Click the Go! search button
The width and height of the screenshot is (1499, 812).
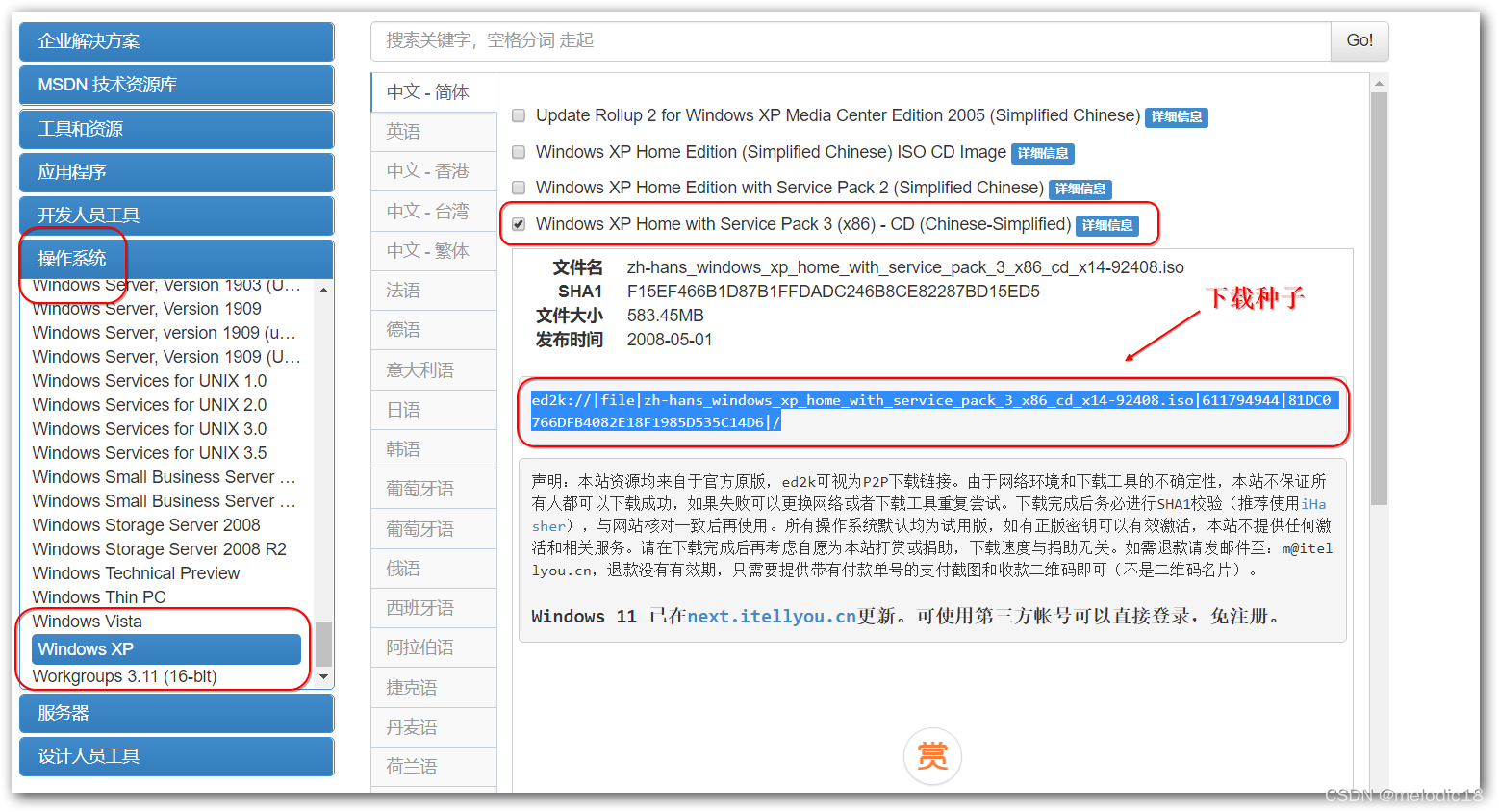pos(1359,40)
